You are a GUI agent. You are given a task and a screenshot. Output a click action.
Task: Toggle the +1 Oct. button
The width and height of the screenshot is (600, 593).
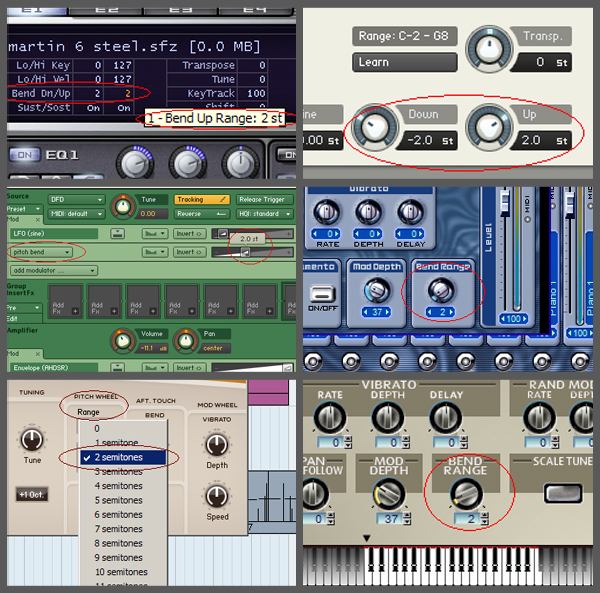32,494
